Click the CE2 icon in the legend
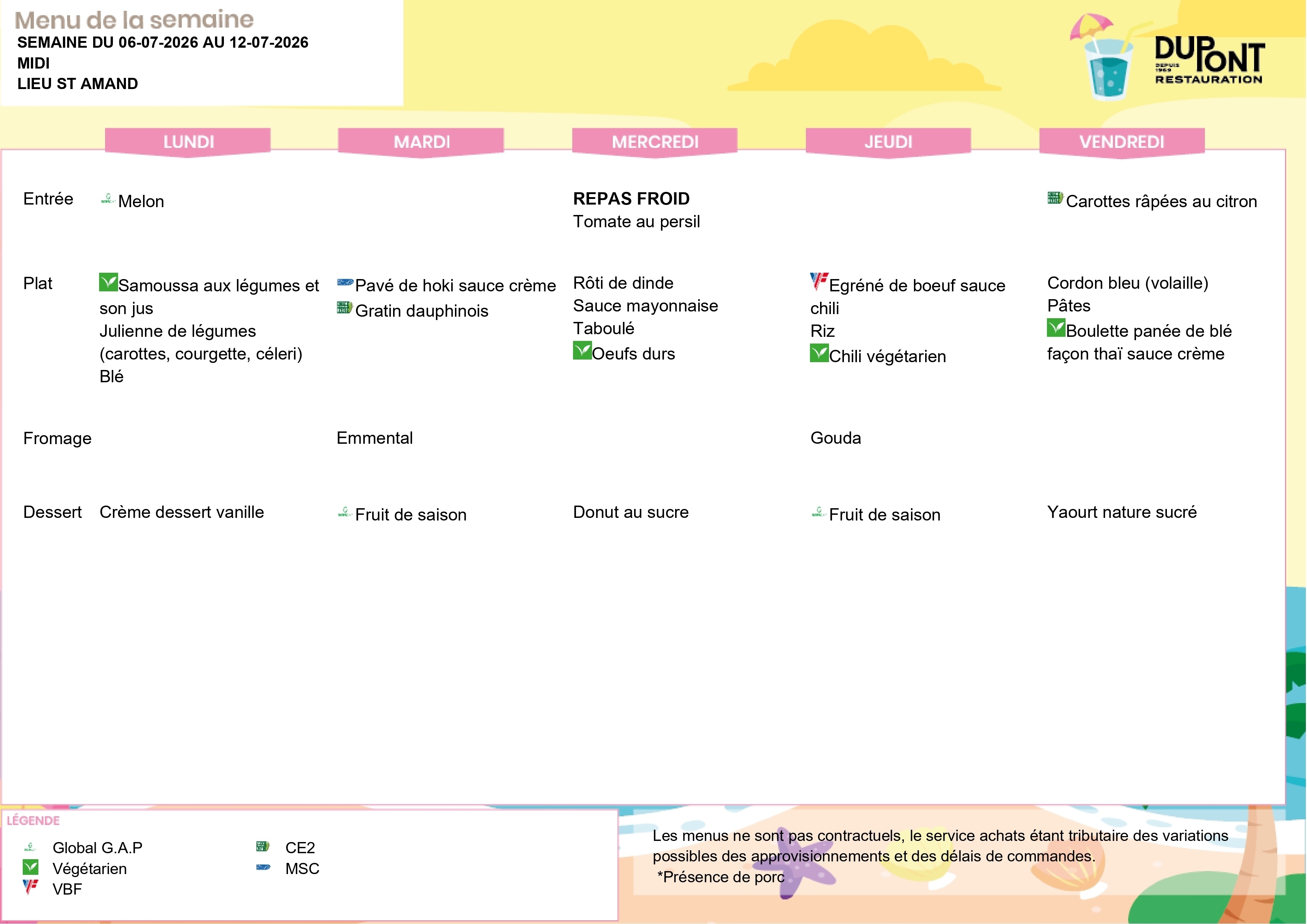Image resolution: width=1307 pixels, height=924 pixels. click(x=262, y=846)
